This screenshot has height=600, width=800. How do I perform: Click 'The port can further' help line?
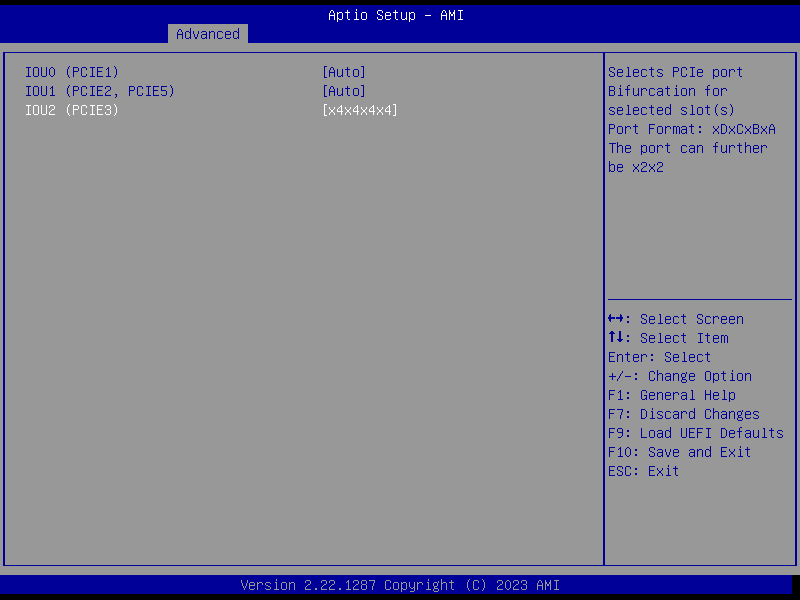(x=688, y=148)
